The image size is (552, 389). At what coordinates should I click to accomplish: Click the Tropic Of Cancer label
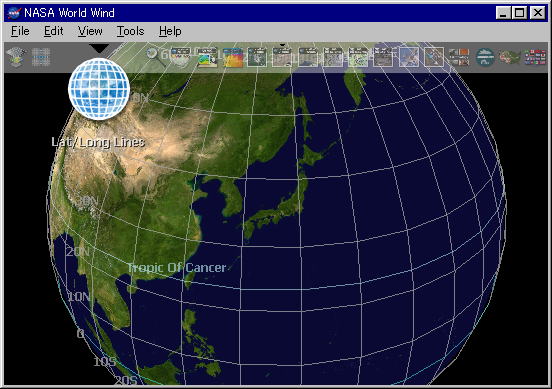point(176,268)
